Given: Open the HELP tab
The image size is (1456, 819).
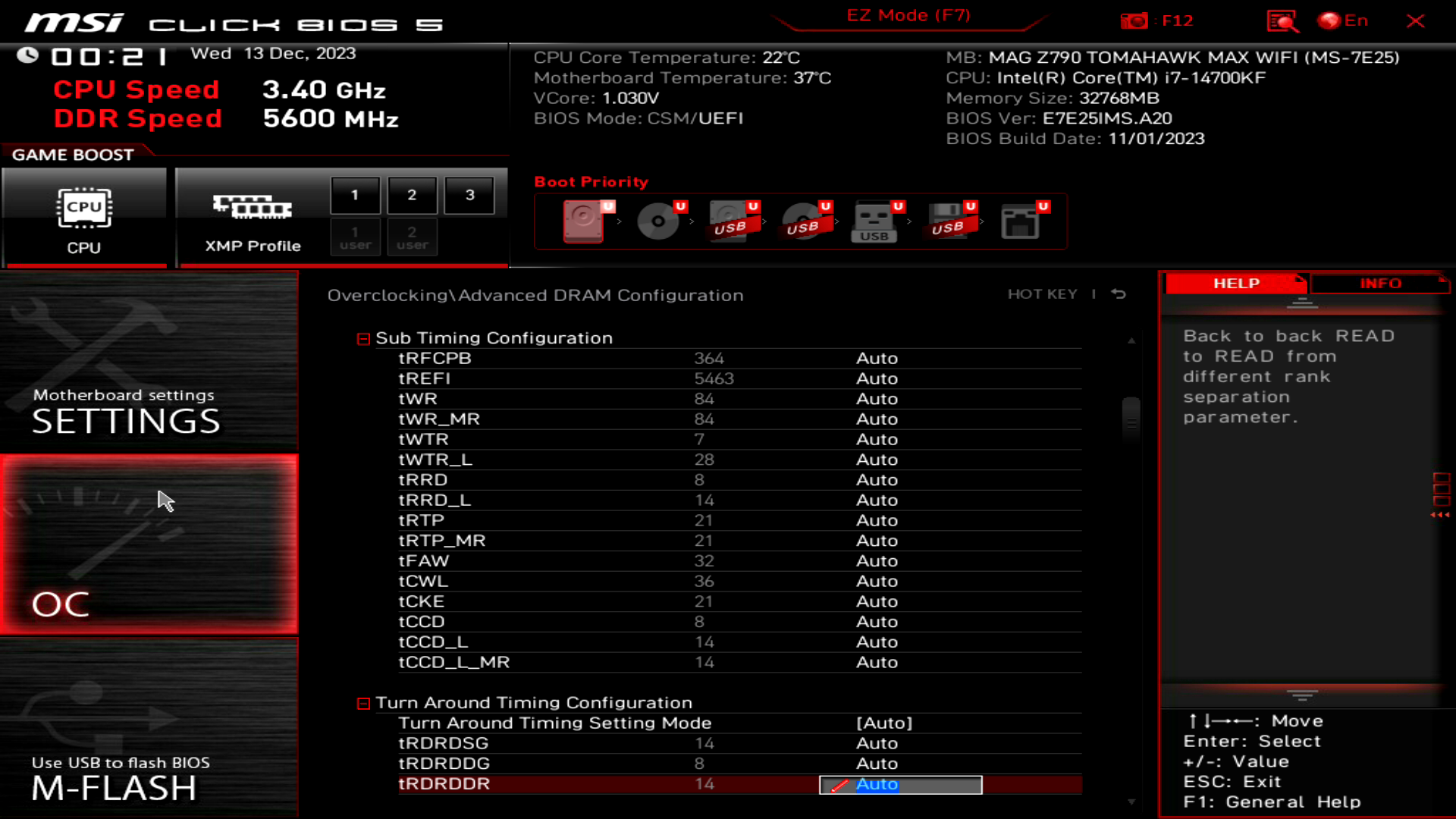Looking at the screenshot, I should [1236, 283].
